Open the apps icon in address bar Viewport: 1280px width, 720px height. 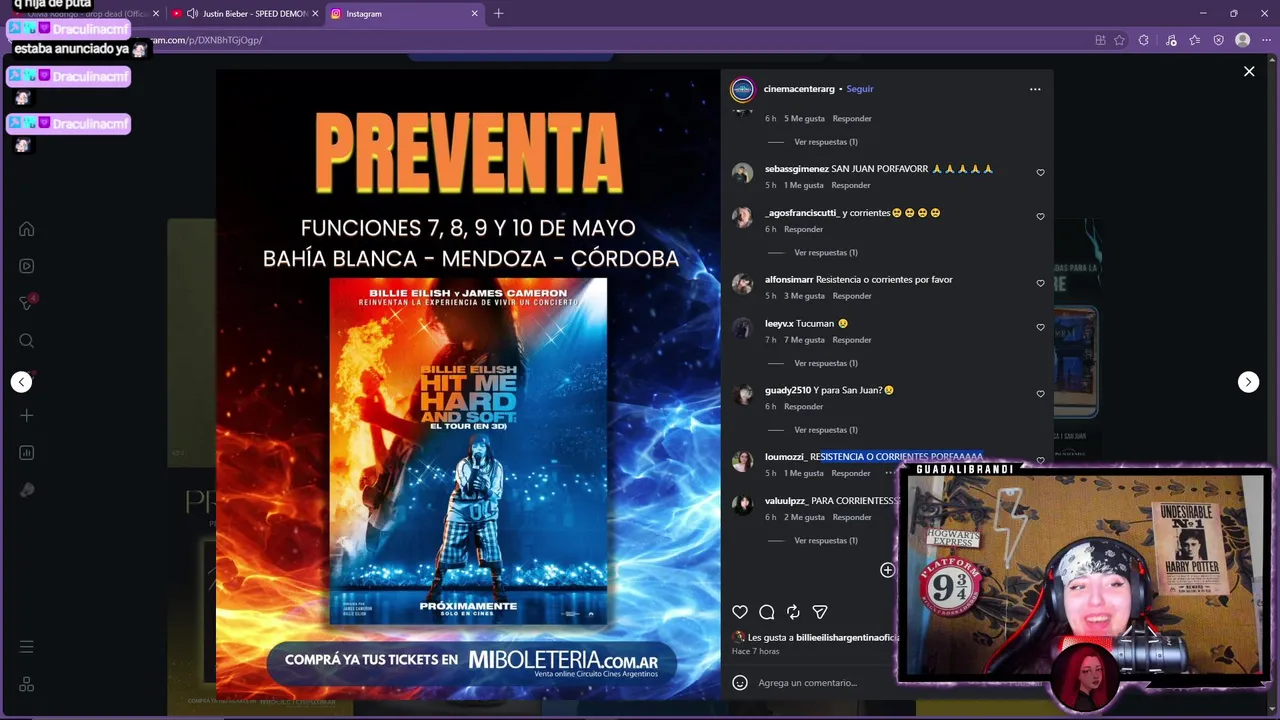click(1100, 40)
